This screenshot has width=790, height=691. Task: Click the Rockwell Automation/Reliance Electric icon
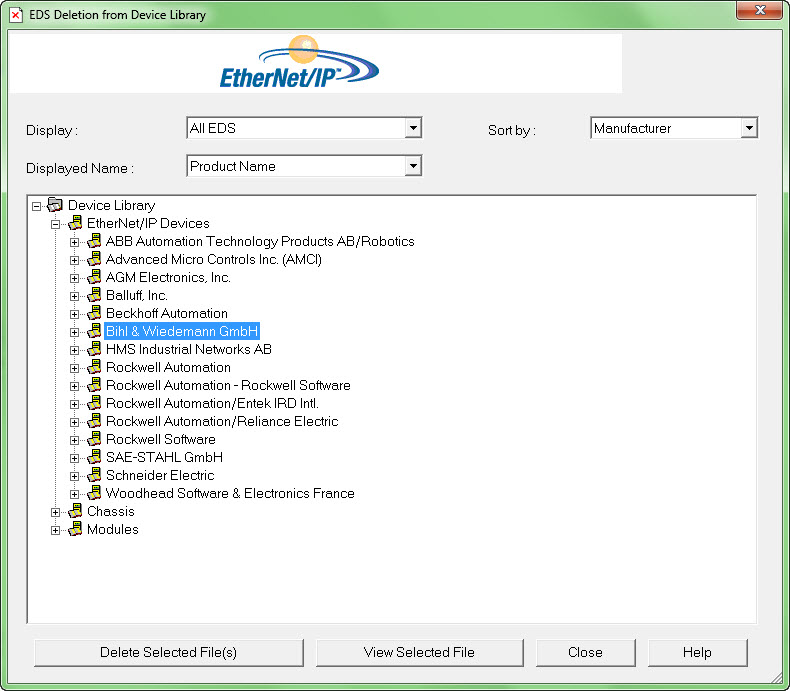(94, 421)
